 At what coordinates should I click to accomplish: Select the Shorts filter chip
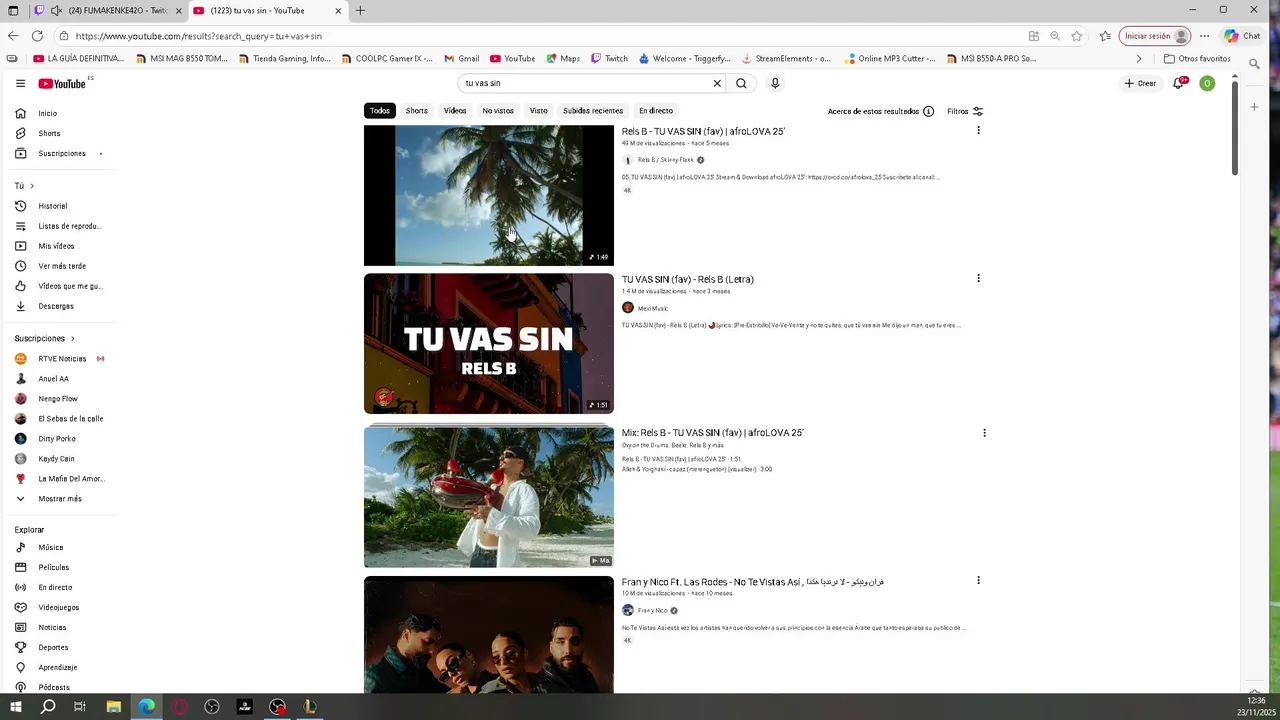tap(417, 111)
